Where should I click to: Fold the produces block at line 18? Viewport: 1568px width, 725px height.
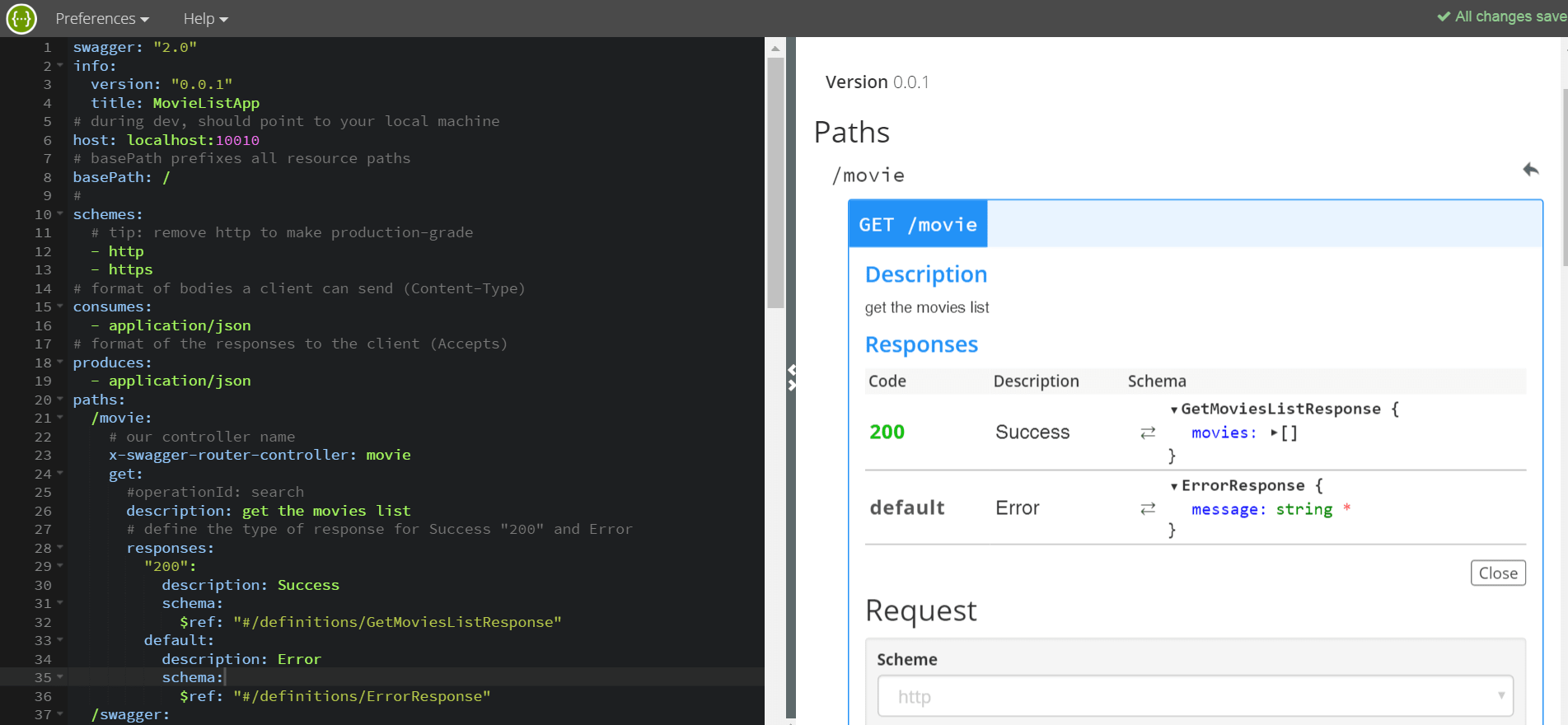(x=60, y=362)
